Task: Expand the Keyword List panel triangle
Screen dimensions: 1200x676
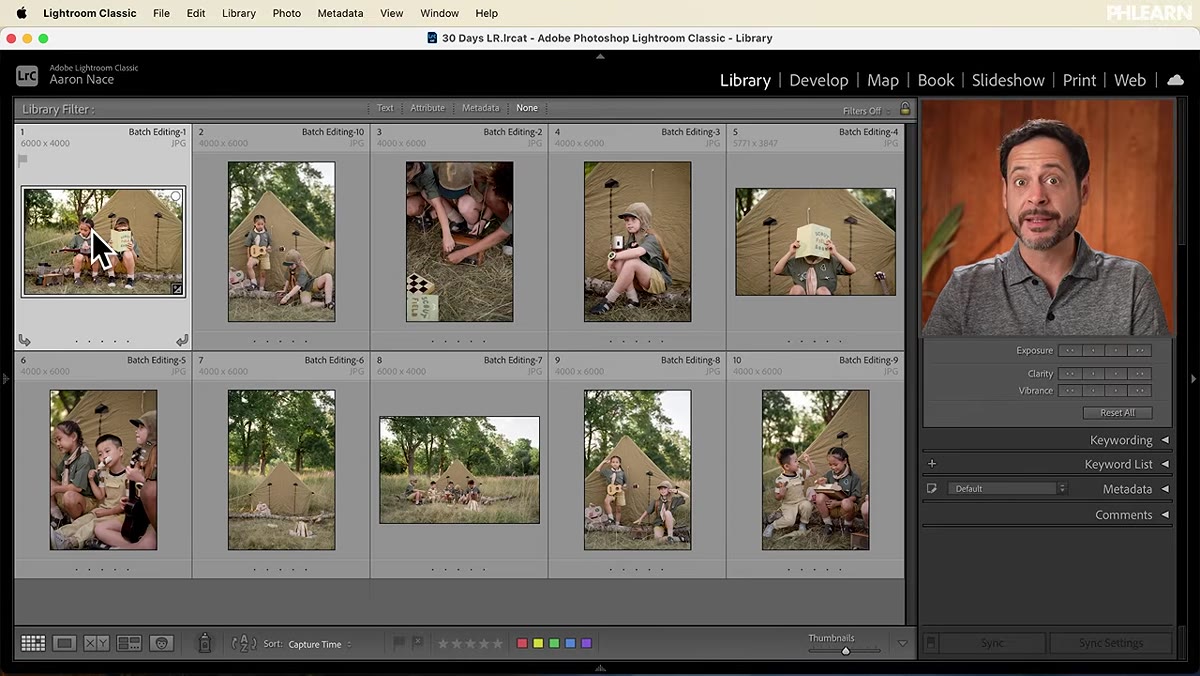Action: tap(1164, 464)
